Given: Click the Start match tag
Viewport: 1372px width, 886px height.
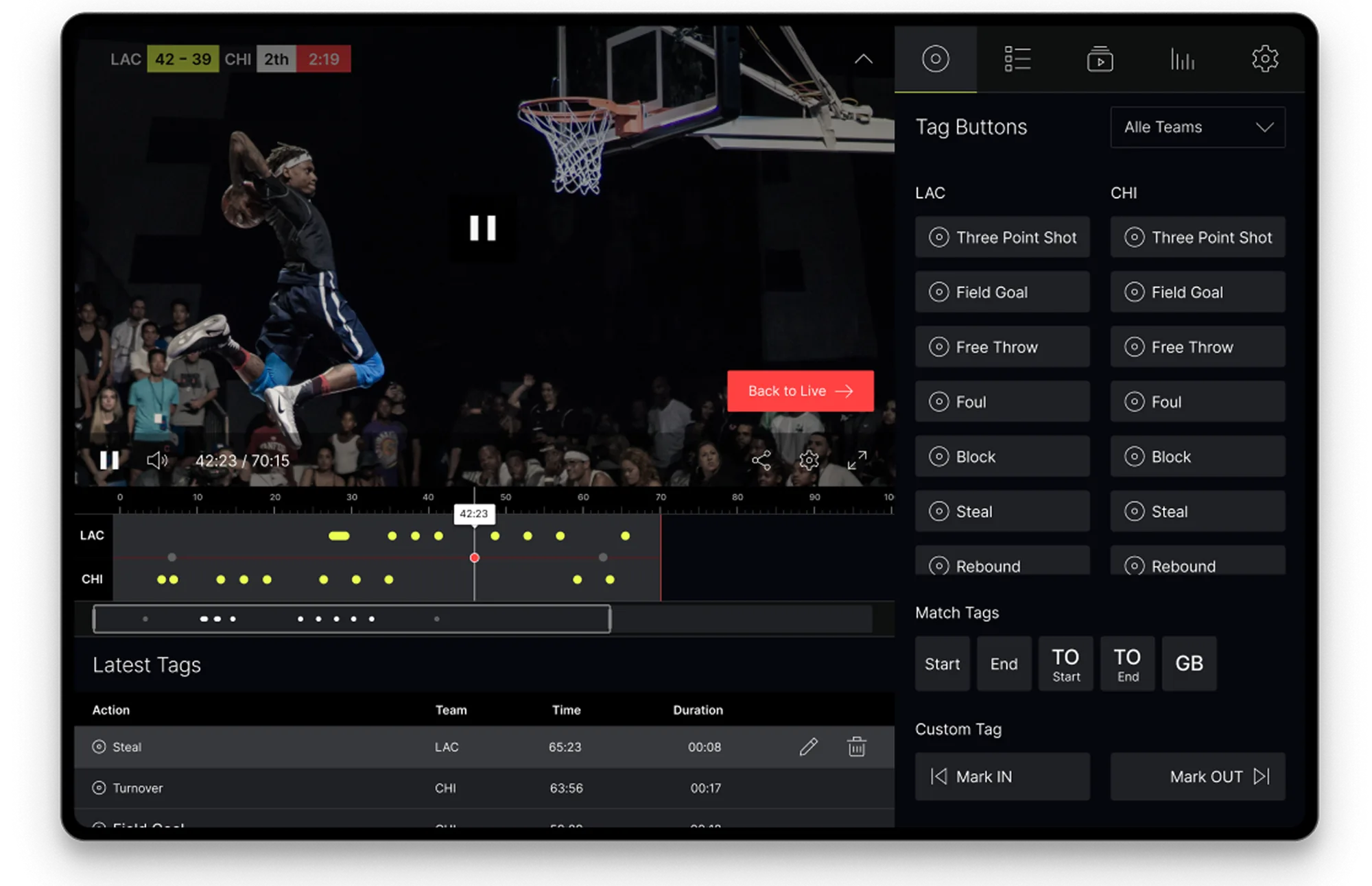Looking at the screenshot, I should (x=943, y=664).
